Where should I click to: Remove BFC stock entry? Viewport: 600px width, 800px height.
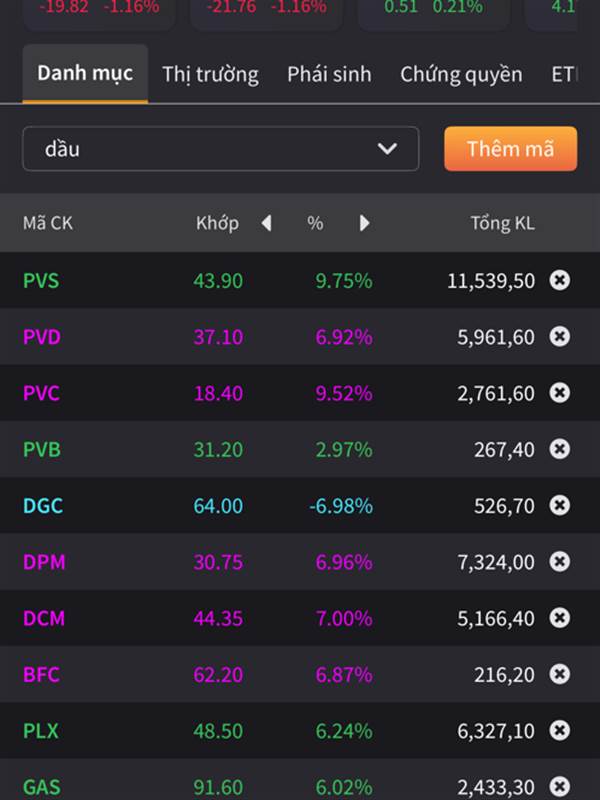click(x=560, y=674)
